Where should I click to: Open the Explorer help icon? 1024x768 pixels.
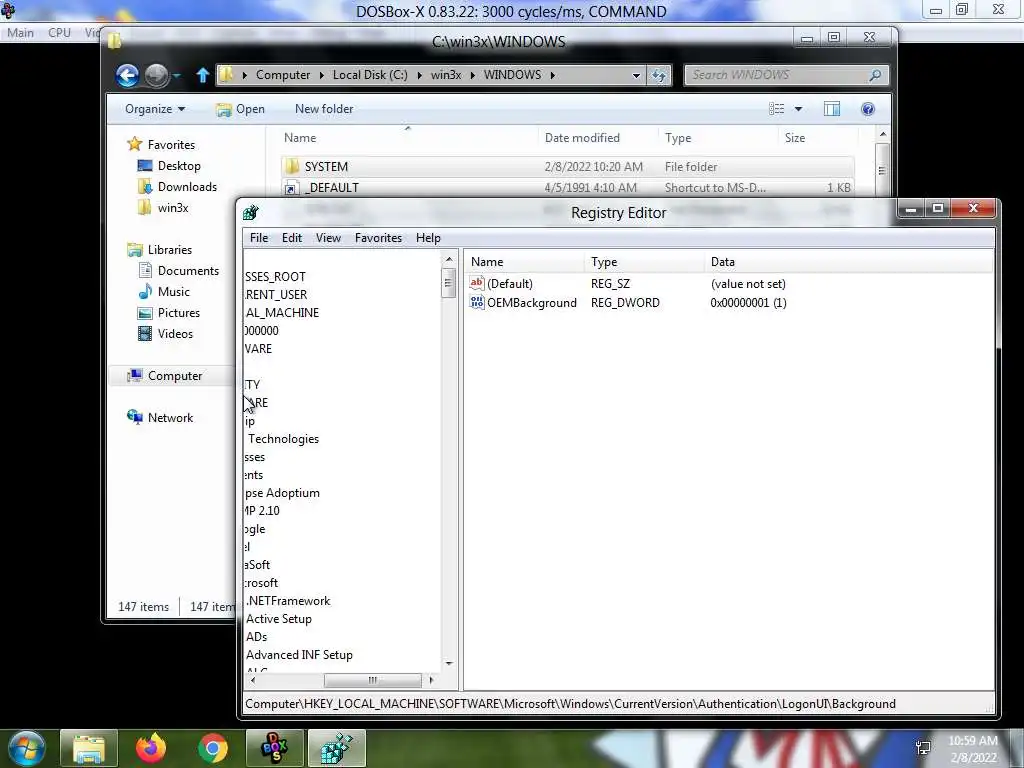[x=868, y=109]
